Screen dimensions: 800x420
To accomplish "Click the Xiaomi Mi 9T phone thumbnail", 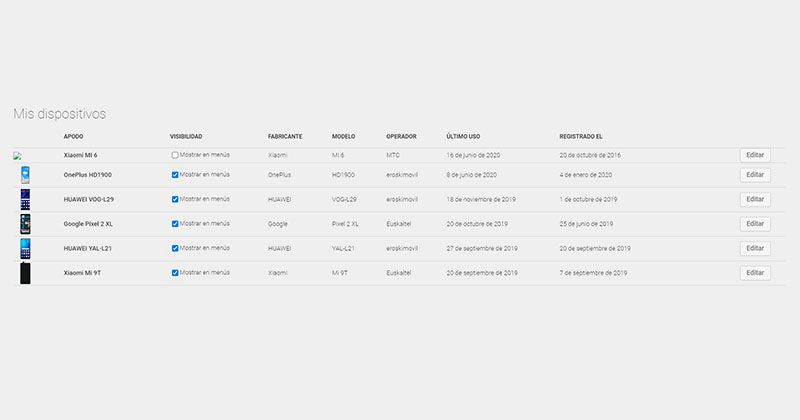I will 25,273.
